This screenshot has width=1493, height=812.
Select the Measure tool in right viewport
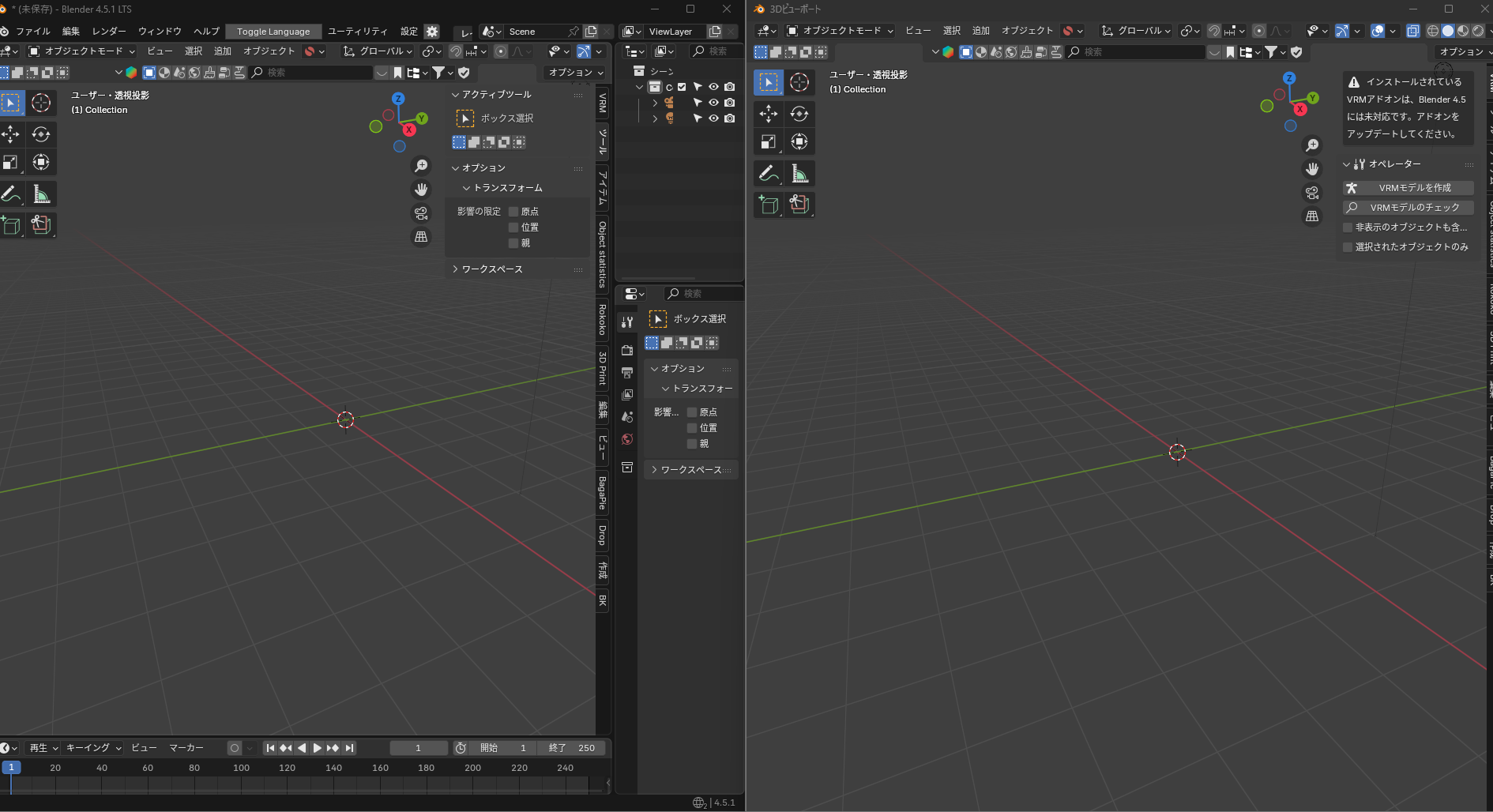pyautogui.click(x=799, y=174)
